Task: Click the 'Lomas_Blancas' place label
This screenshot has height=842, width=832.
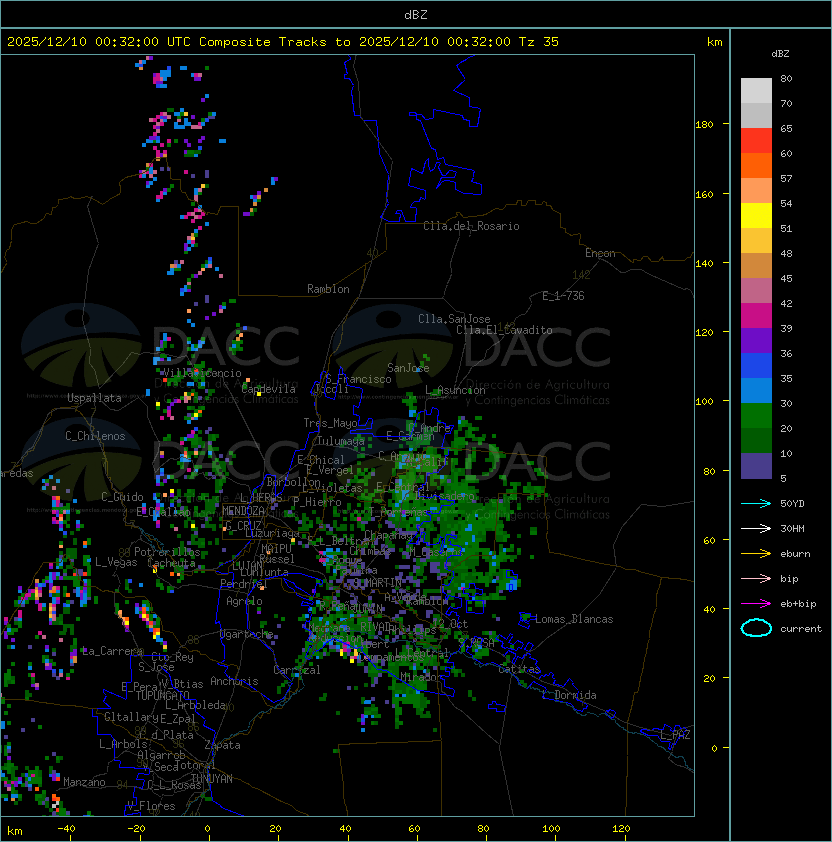Action: pyautogui.click(x=574, y=619)
